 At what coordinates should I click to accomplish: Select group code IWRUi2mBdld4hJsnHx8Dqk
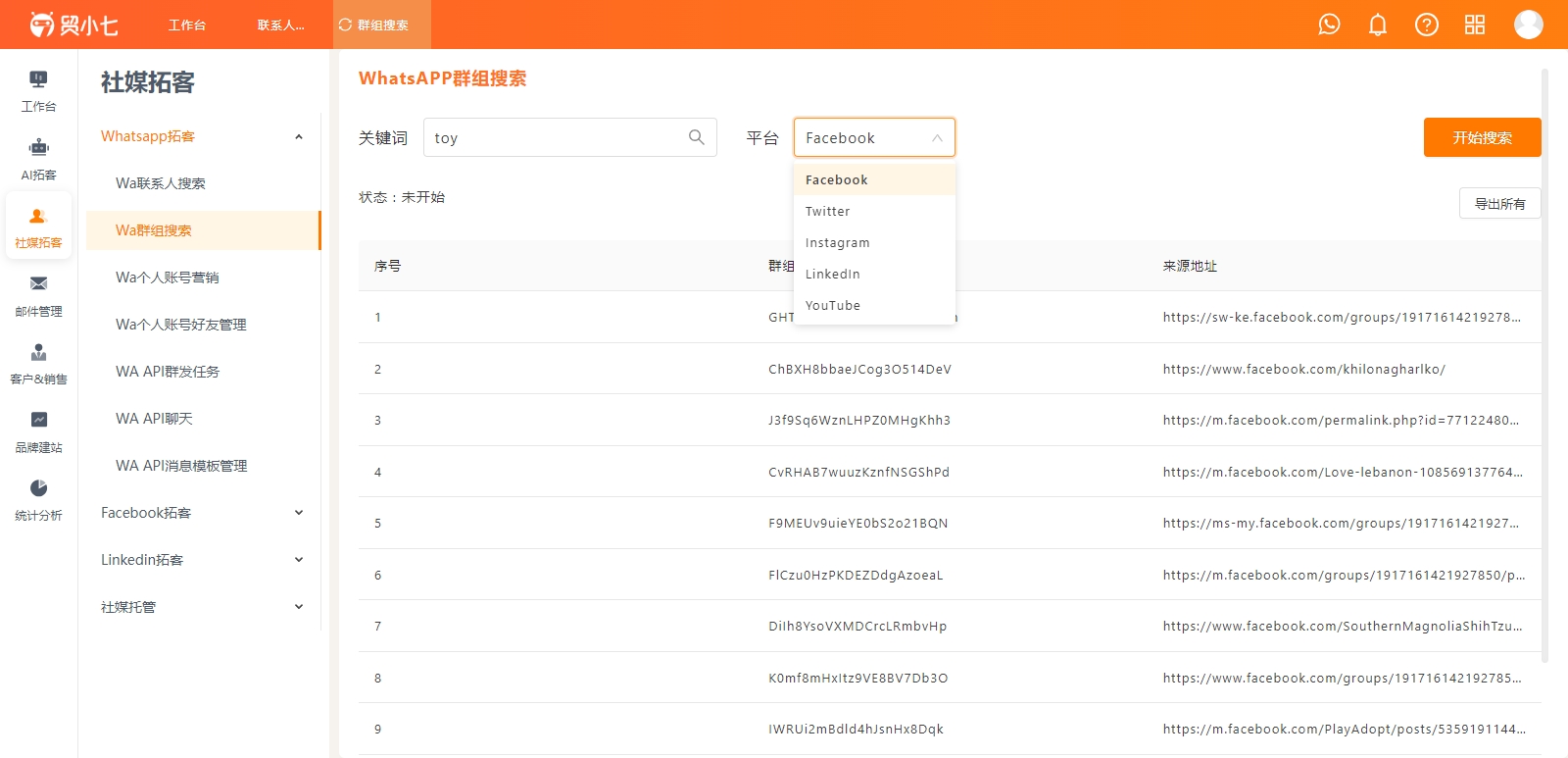tap(857, 729)
